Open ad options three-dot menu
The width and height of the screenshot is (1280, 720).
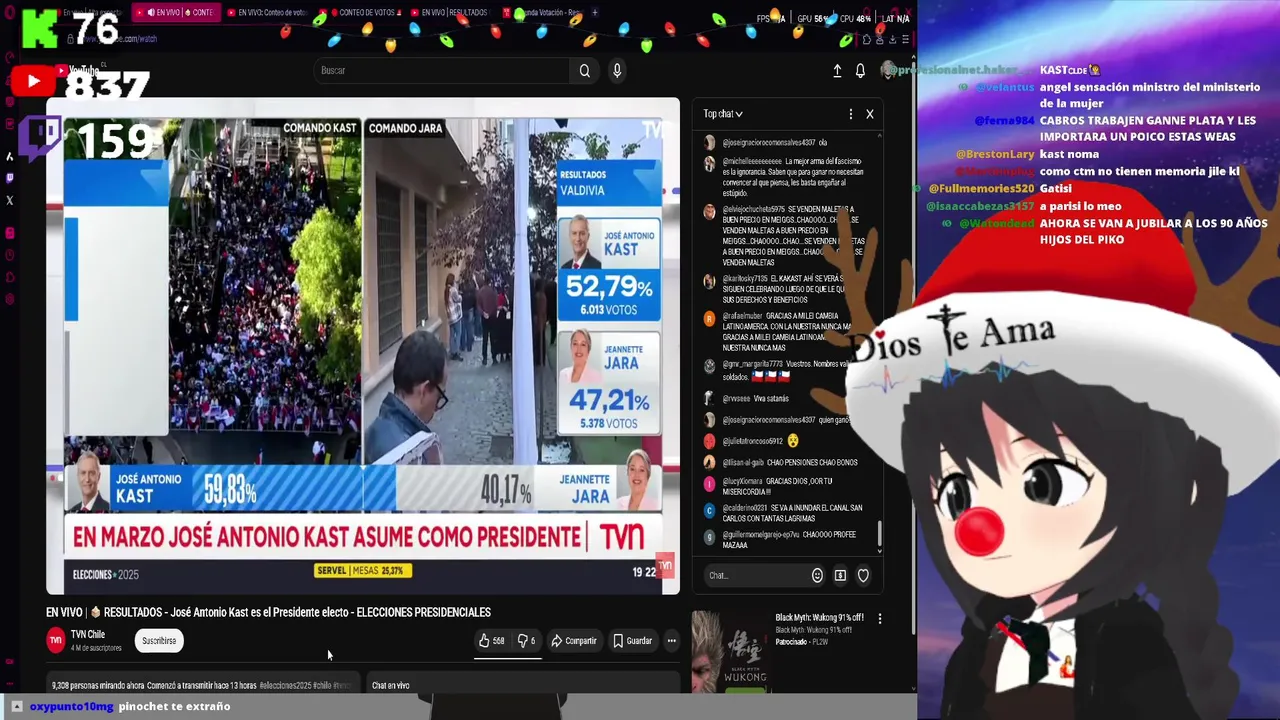[x=880, y=619]
